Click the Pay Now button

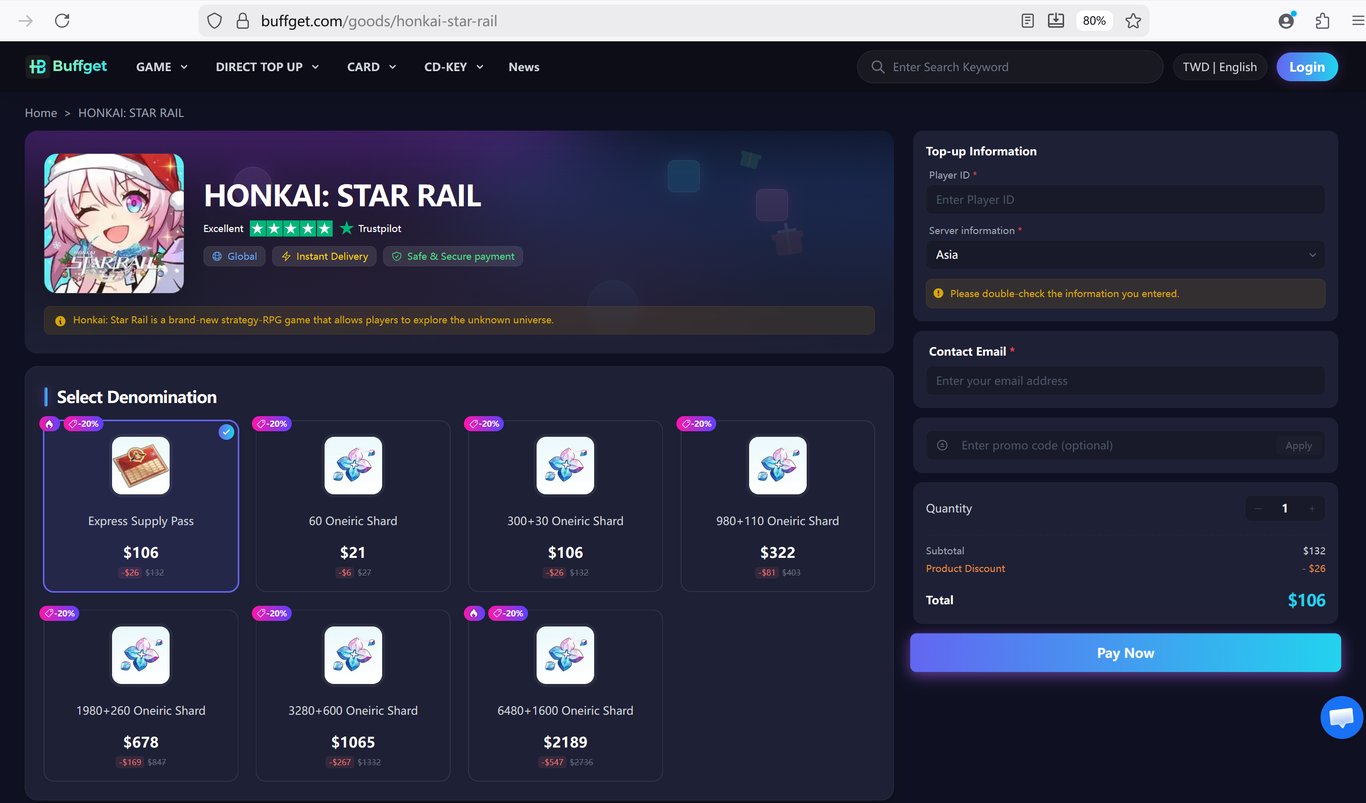click(x=1125, y=653)
